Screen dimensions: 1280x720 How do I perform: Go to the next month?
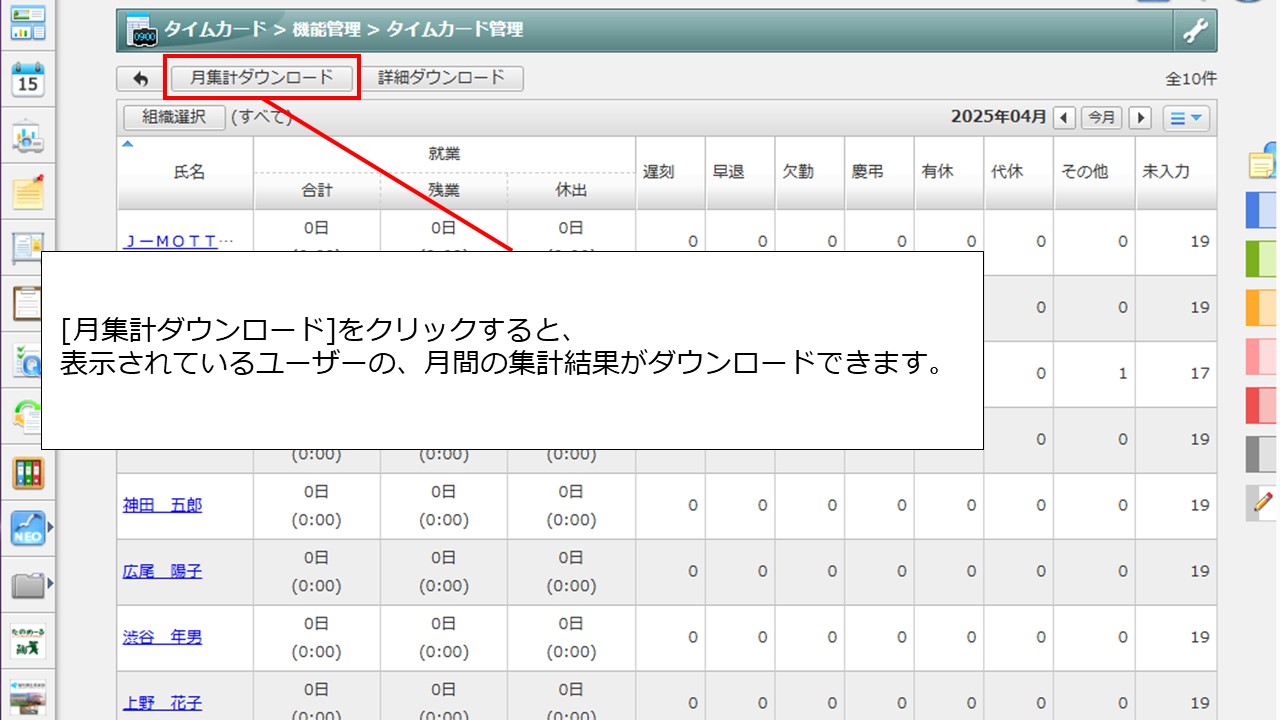pos(1140,118)
